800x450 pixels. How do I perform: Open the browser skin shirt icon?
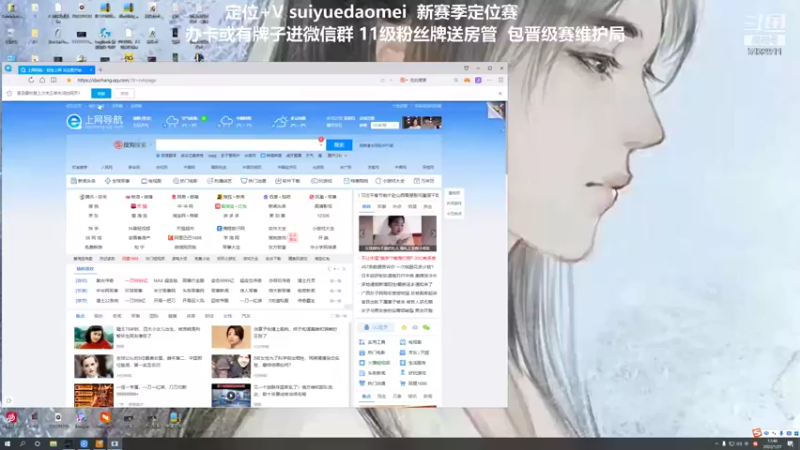pos(466,68)
